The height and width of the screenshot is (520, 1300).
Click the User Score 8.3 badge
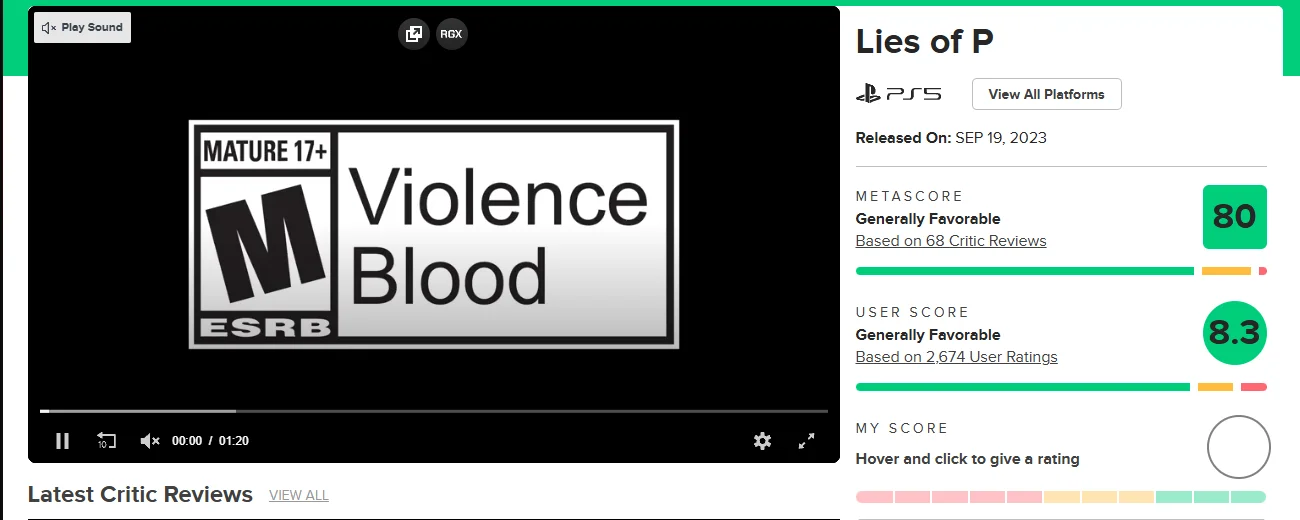click(1234, 333)
